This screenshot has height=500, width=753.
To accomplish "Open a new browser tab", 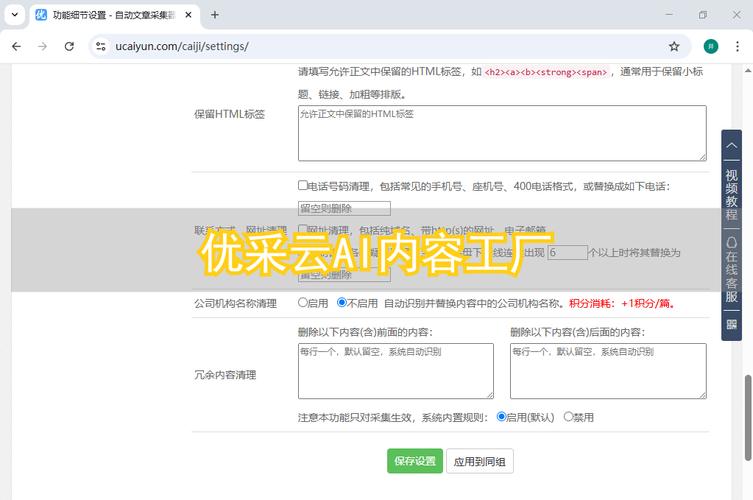I will [215, 15].
